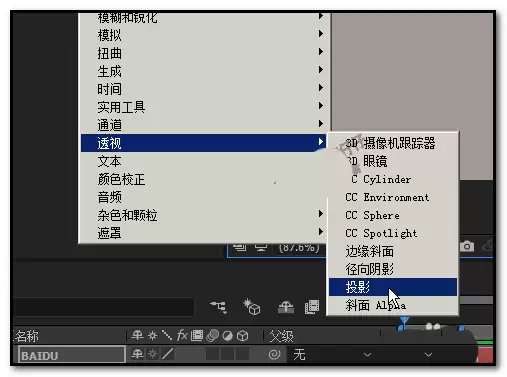Click the fx column header icon
Viewport: 507px width, 377px height.
(182, 335)
